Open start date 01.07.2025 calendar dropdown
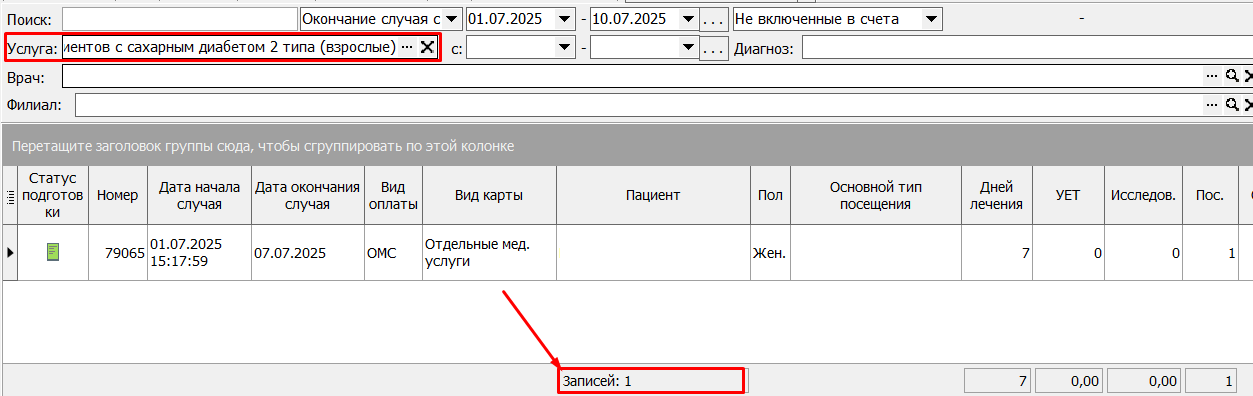Screen dimensions: 1253x396 [x=566, y=18]
